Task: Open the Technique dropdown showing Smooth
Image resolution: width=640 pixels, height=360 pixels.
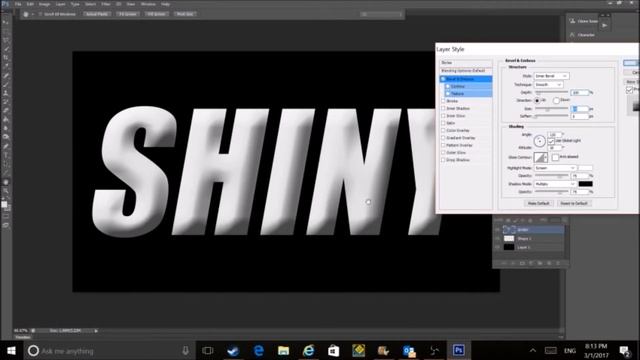Action: (549, 84)
